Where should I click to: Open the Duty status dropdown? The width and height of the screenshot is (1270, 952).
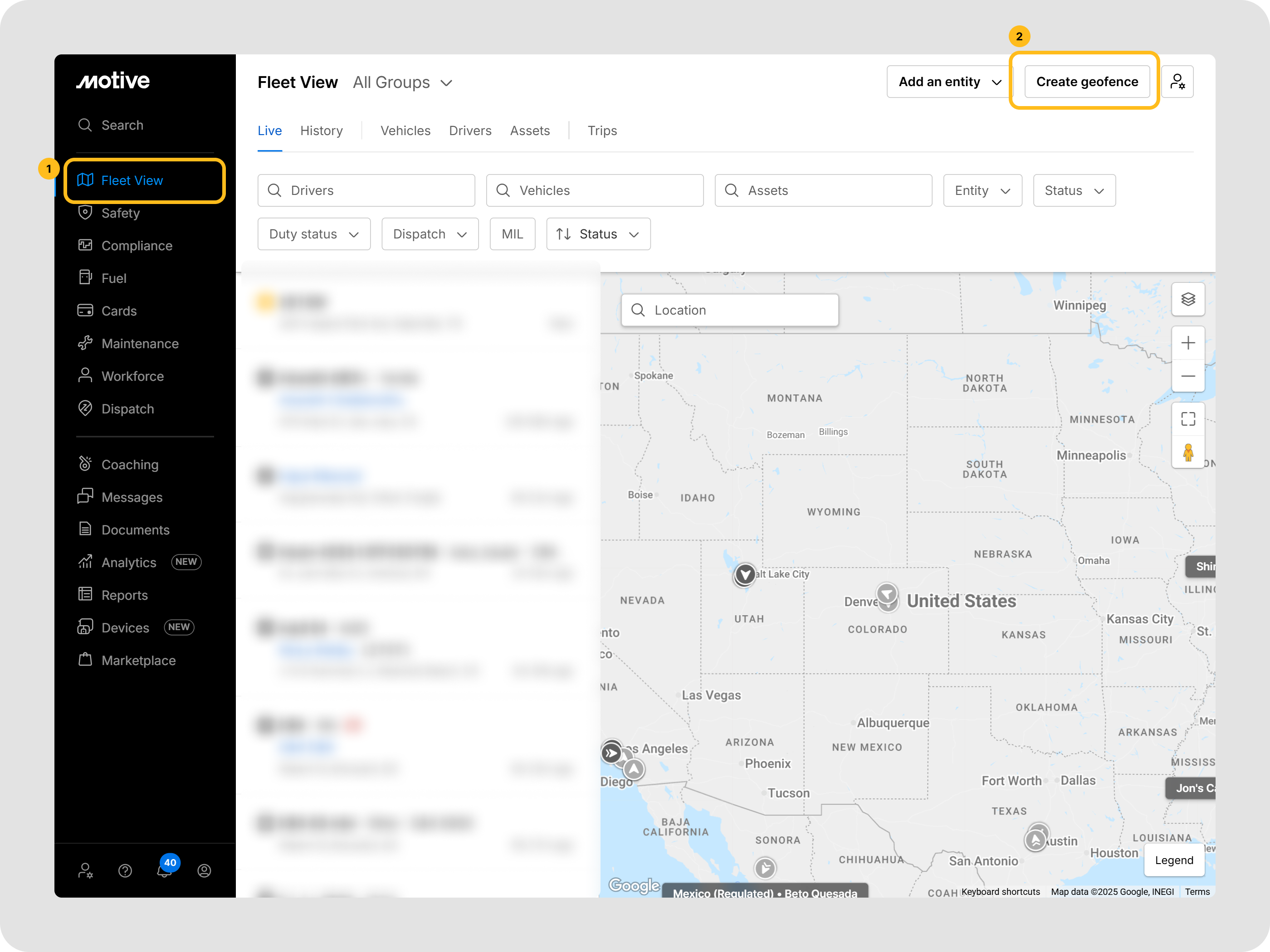(x=314, y=234)
